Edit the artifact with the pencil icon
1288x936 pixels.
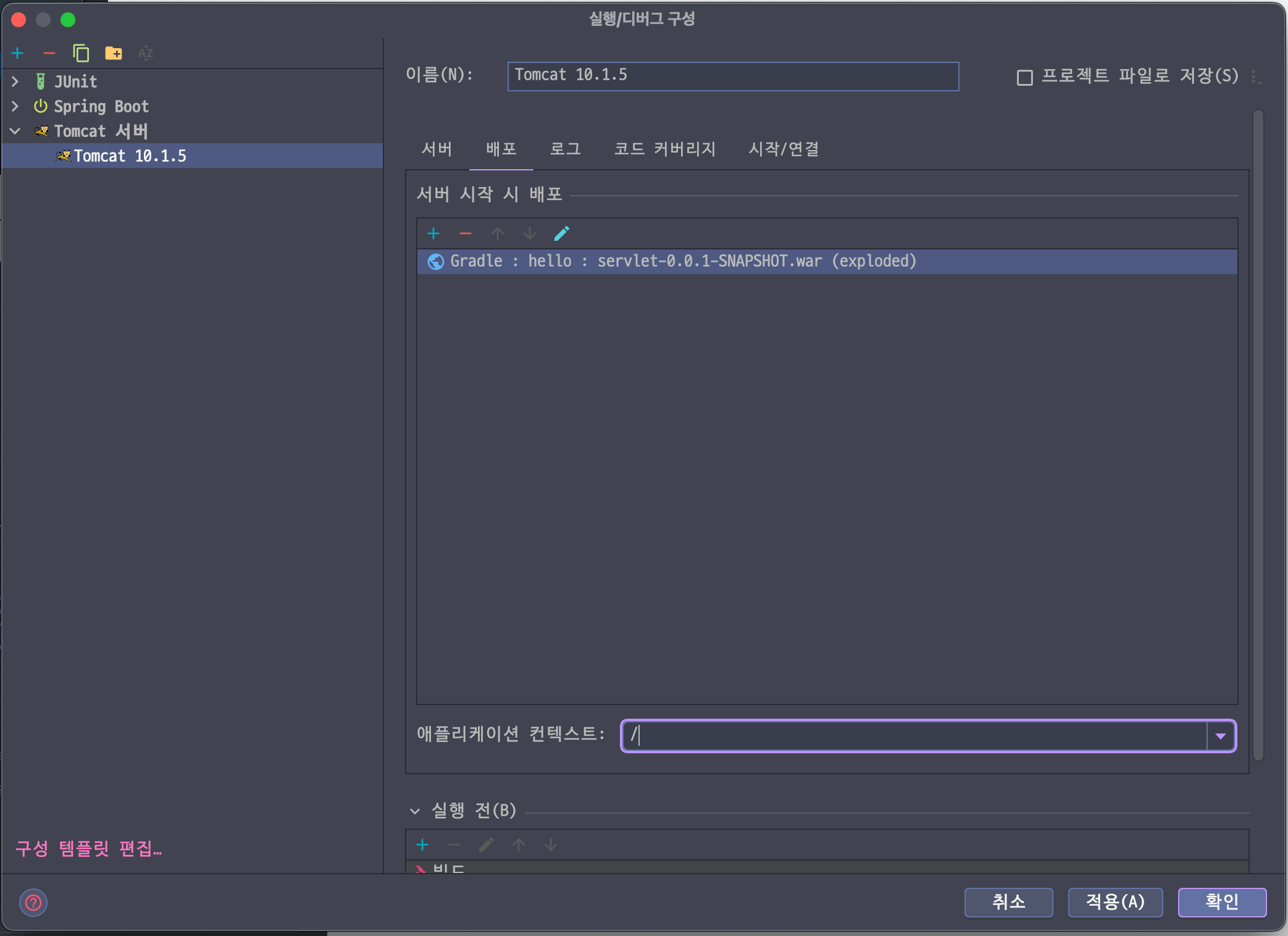click(x=561, y=233)
